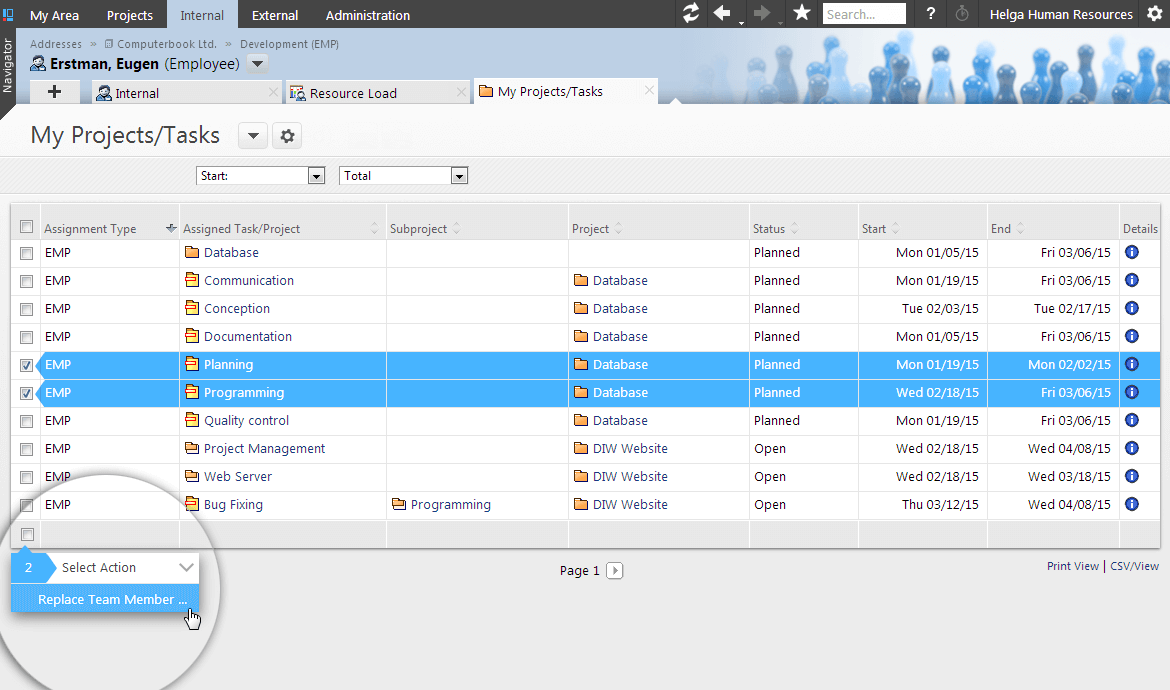Close the Resource Load tab
Viewport: 1170px width, 690px height.
point(461,92)
